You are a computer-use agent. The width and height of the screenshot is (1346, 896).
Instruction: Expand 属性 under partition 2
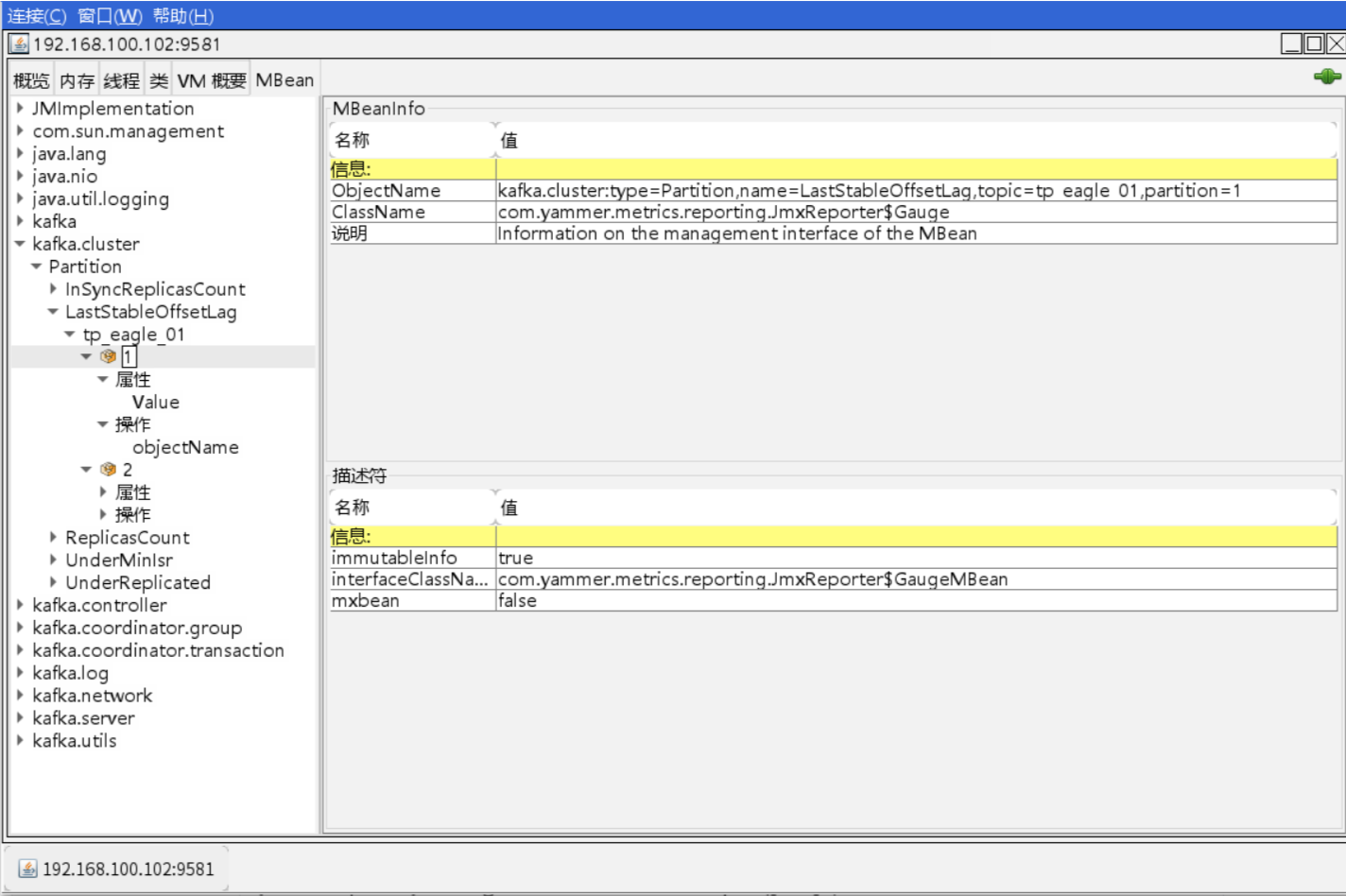[x=102, y=491]
